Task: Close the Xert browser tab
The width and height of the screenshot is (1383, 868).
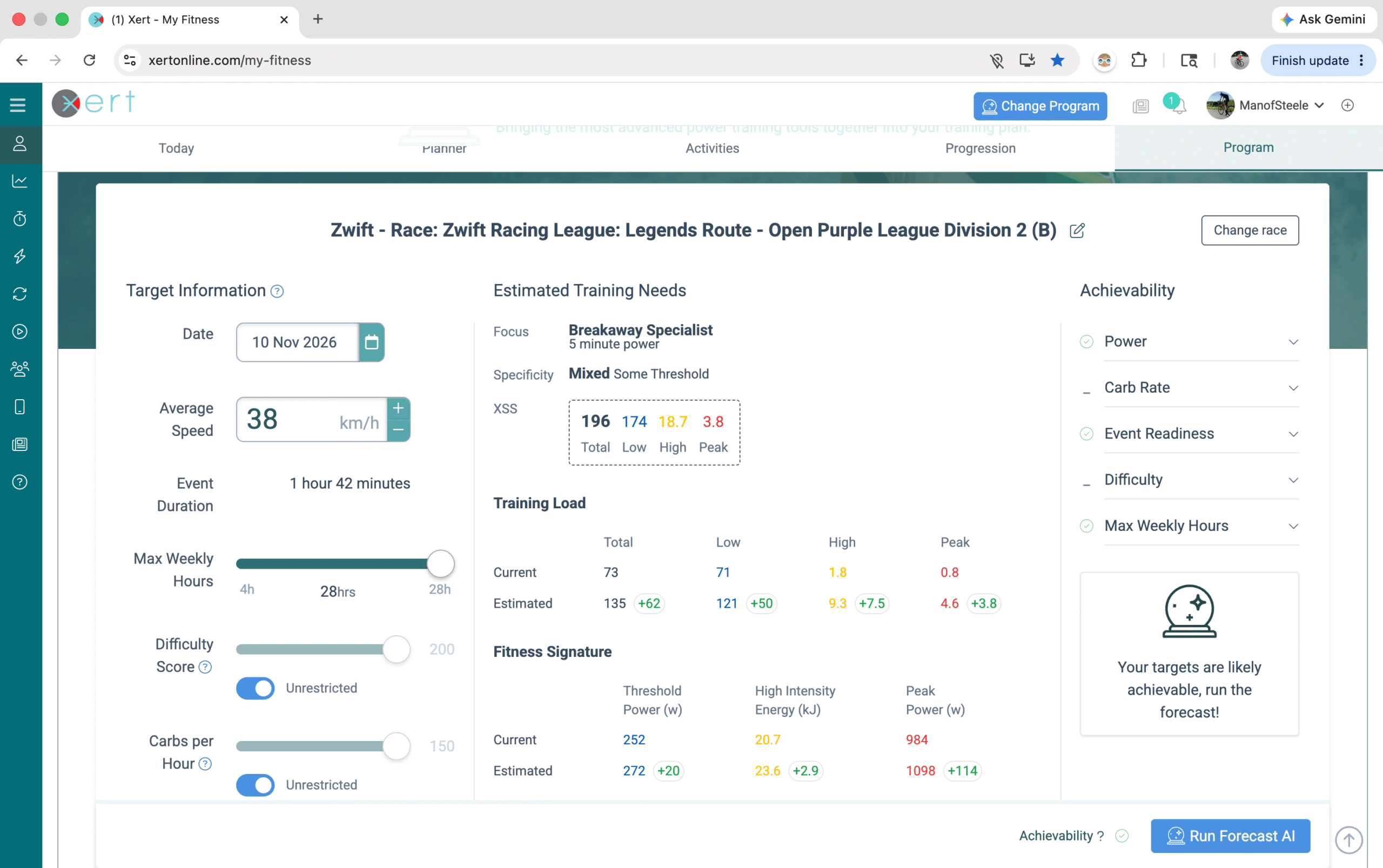Action: pyautogui.click(x=284, y=20)
